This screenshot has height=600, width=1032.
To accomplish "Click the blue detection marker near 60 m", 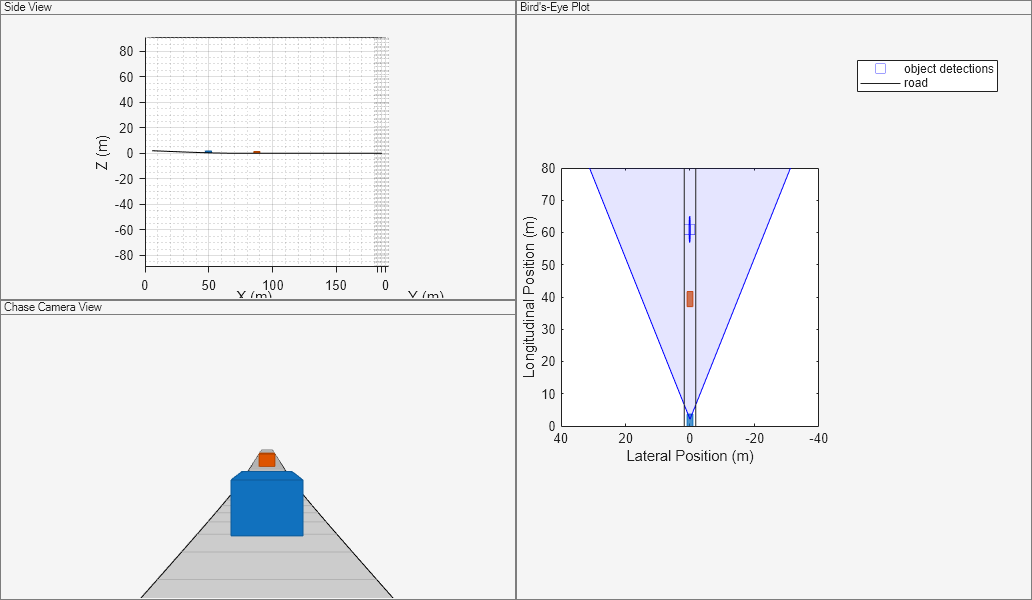I will [689, 230].
